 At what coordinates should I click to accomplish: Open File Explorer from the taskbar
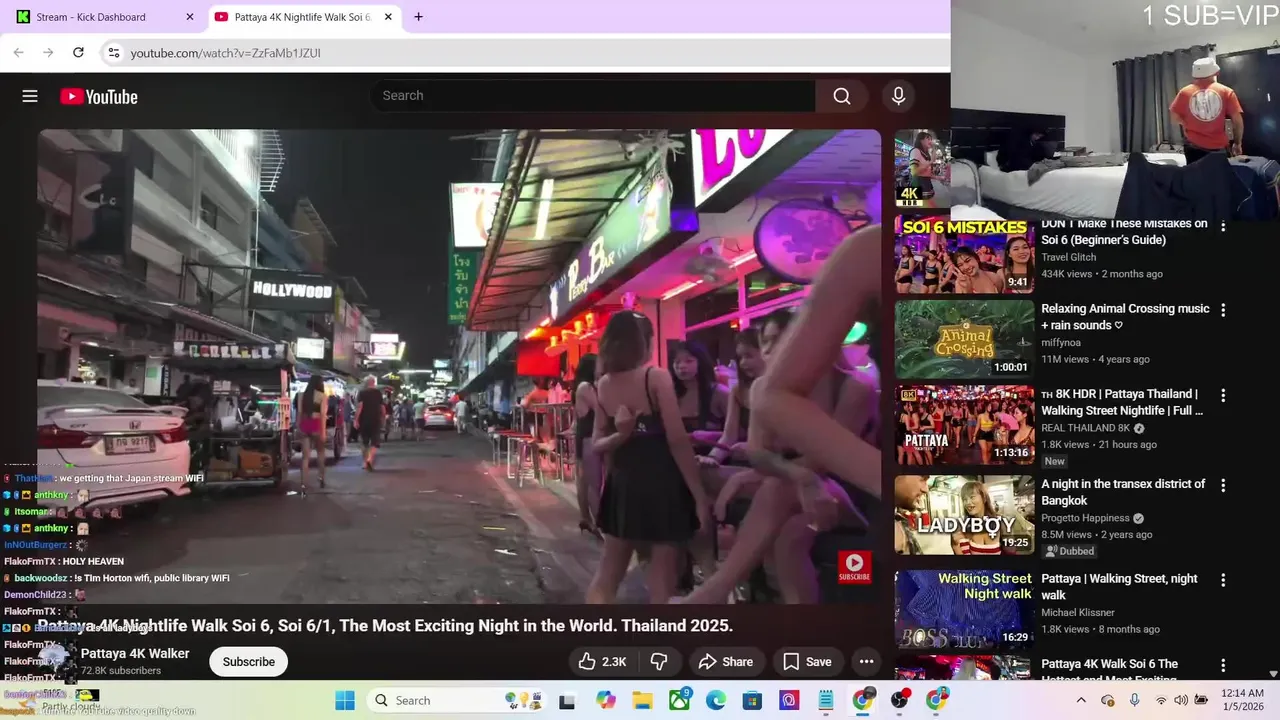click(642, 700)
